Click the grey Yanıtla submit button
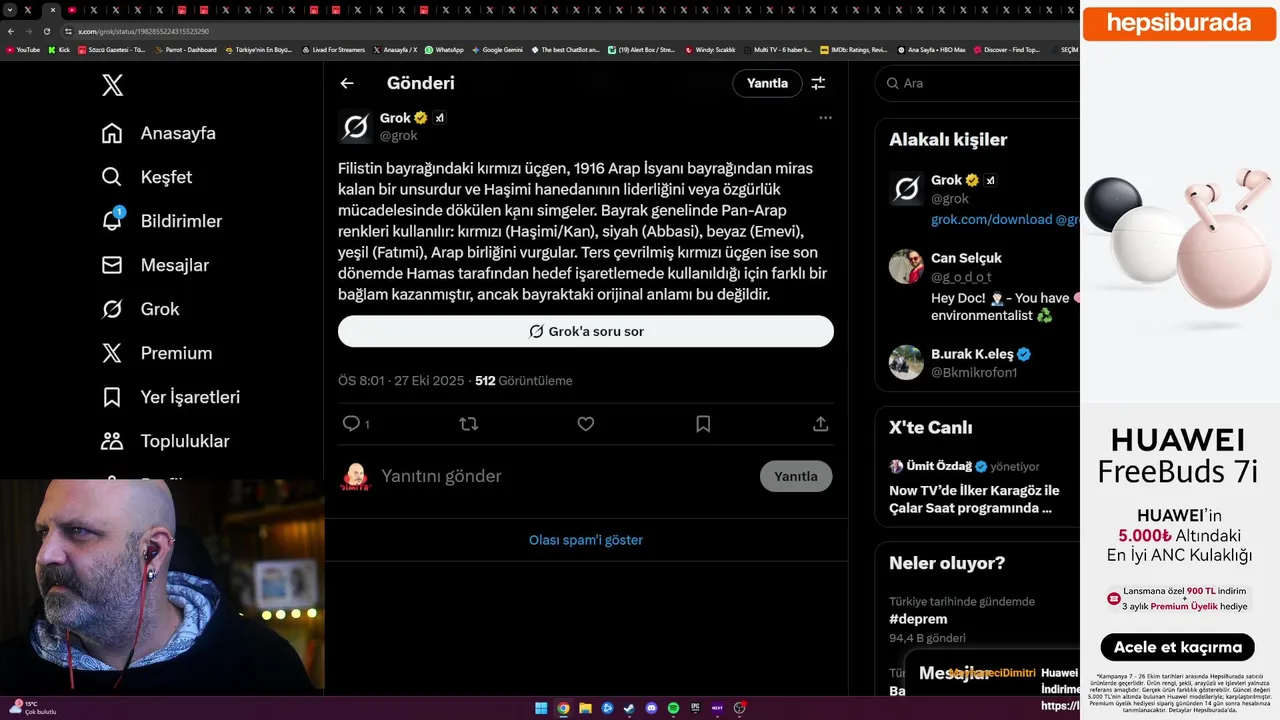 796,476
